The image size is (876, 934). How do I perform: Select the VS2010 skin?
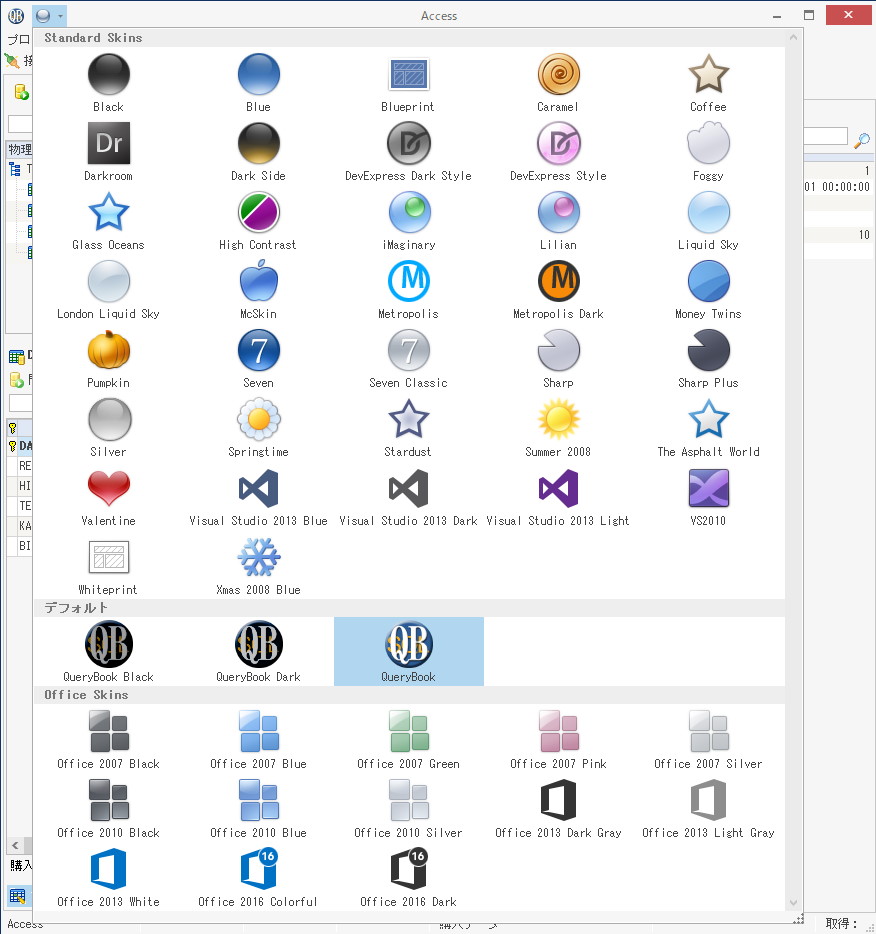(709, 497)
